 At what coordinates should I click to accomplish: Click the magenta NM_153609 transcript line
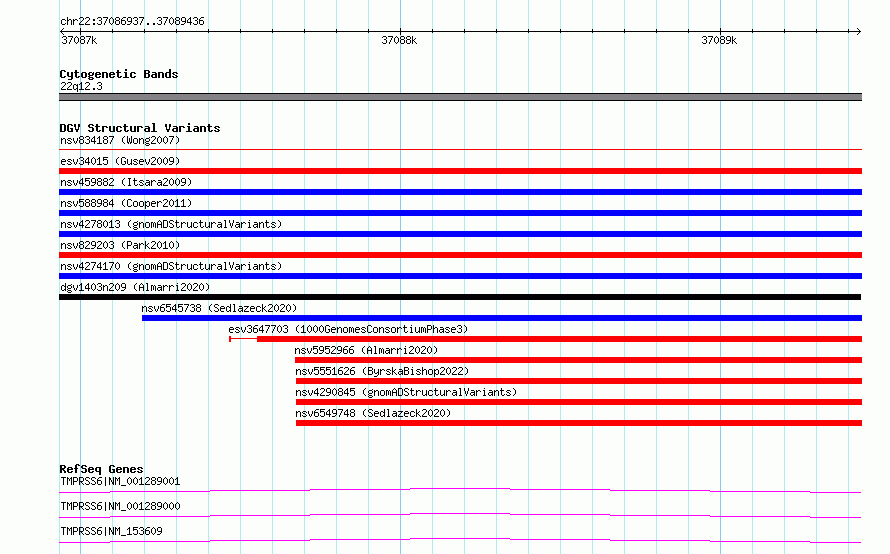(460, 540)
